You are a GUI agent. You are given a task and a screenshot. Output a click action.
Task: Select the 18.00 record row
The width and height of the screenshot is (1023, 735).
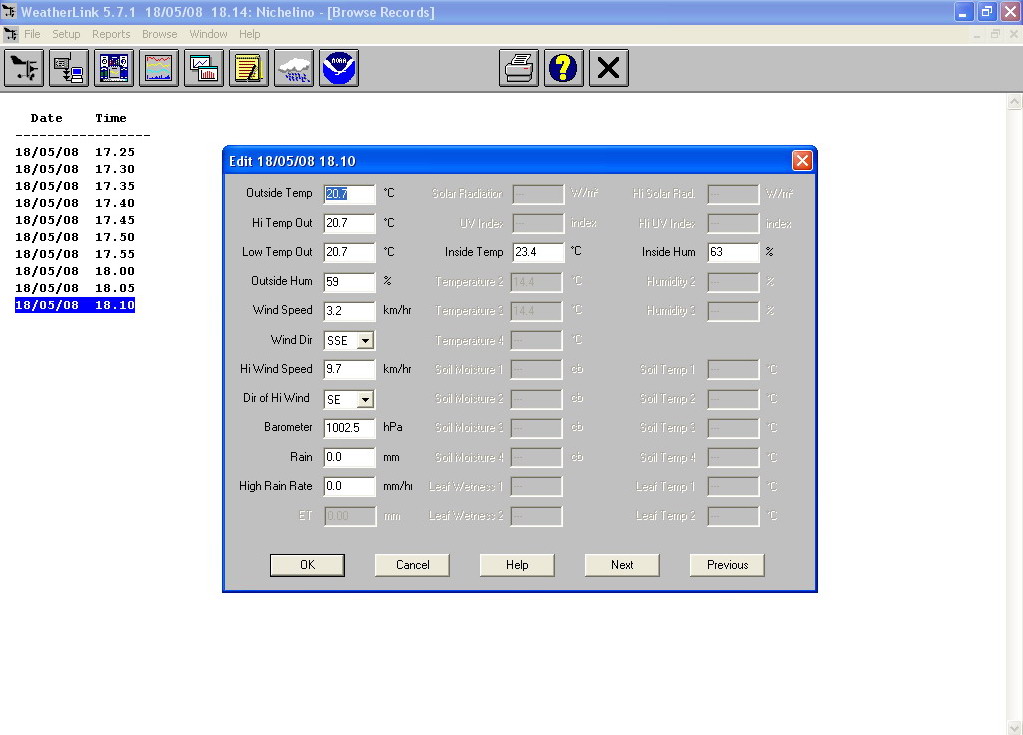75,271
